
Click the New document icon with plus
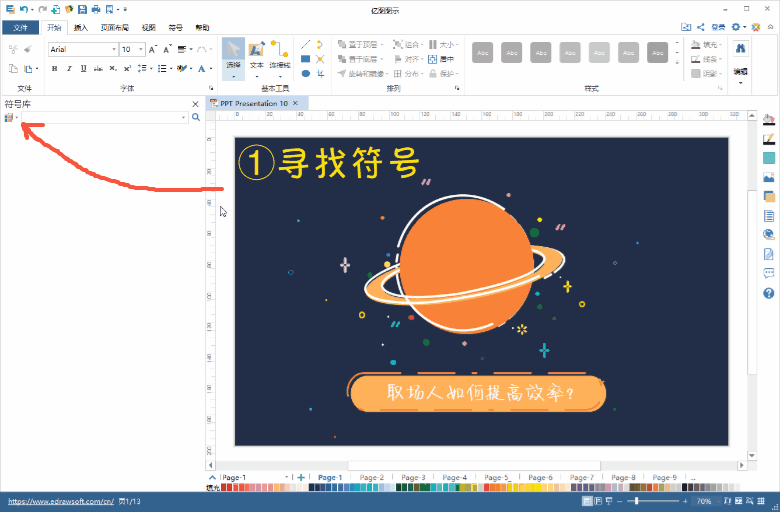point(56,9)
